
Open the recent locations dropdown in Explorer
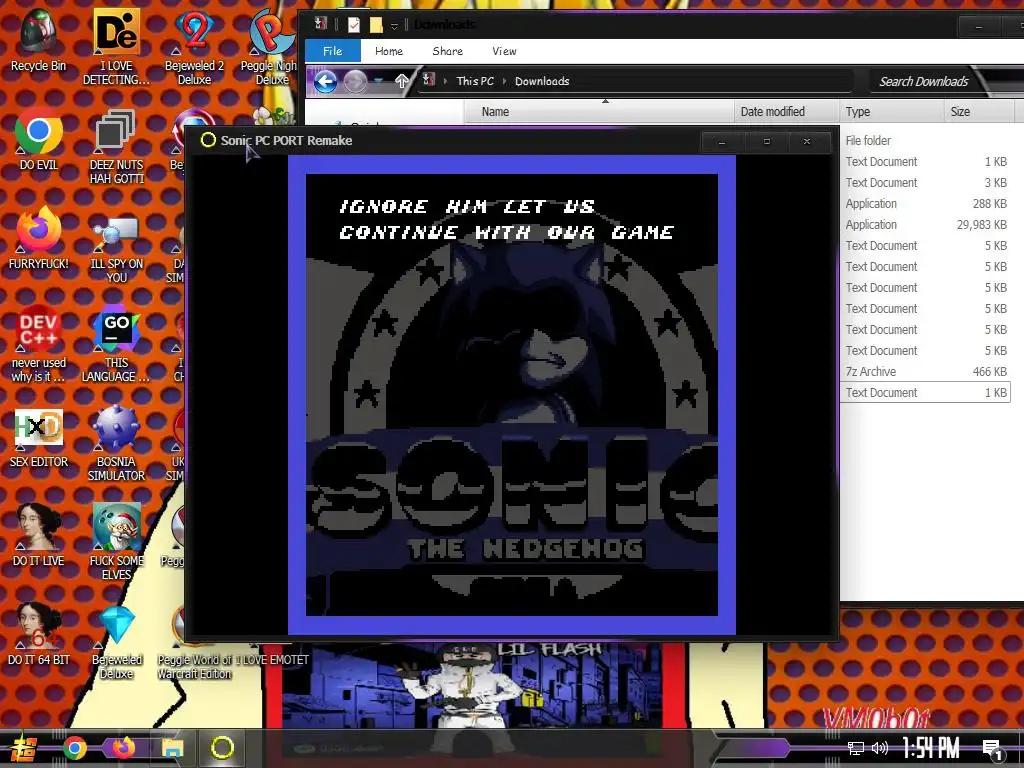pyautogui.click(x=379, y=82)
